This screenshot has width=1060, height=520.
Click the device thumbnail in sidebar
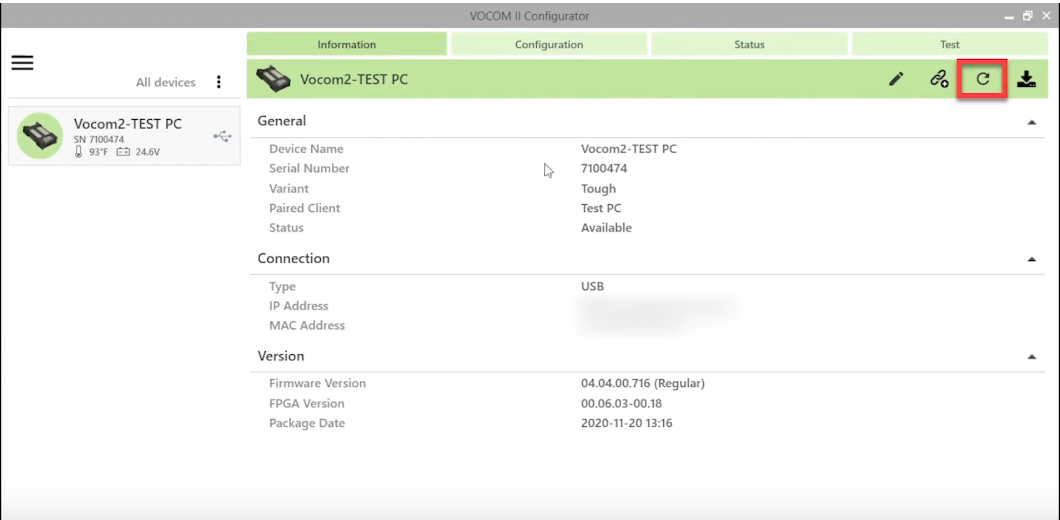(39, 136)
